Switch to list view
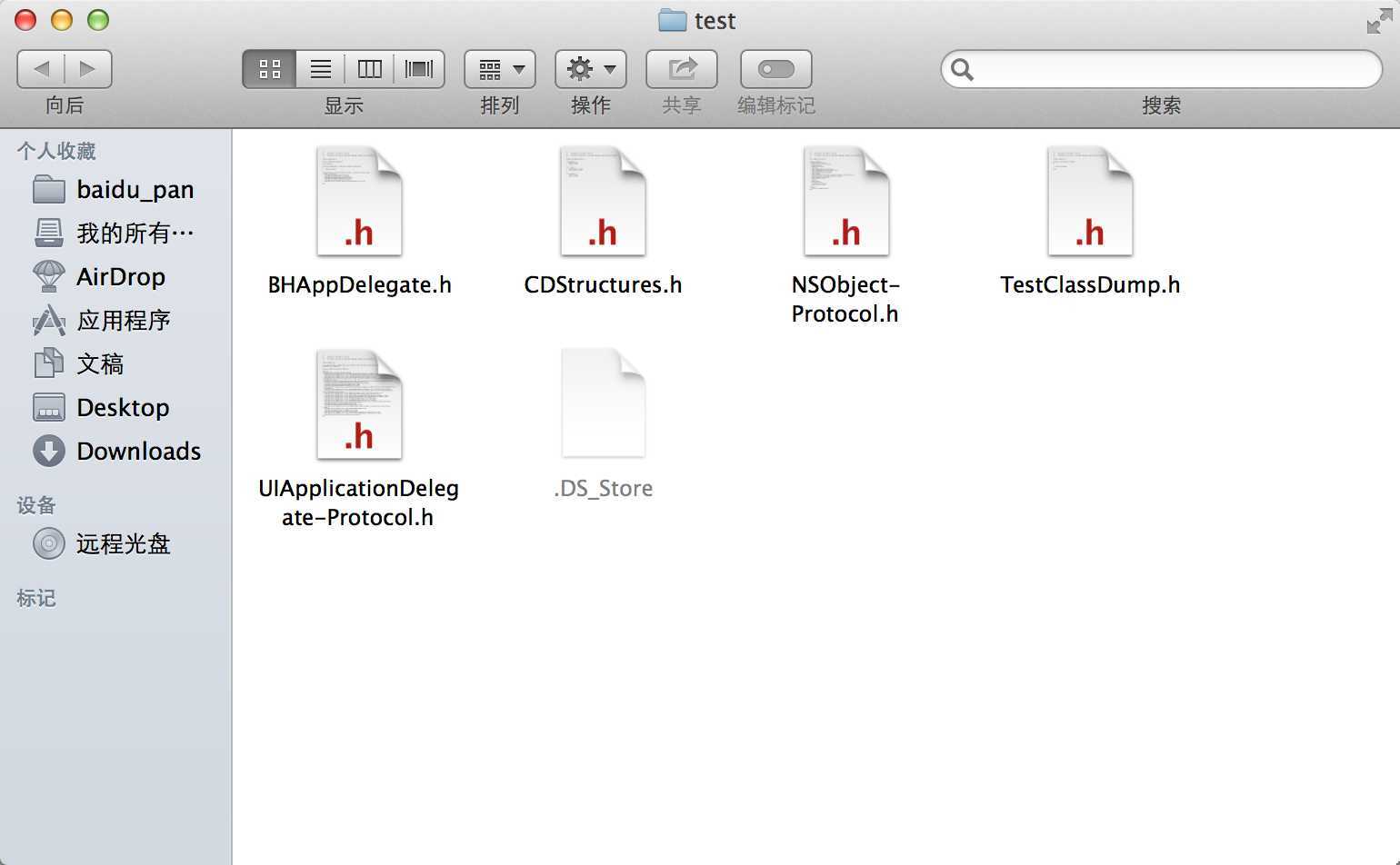Image resolution: width=1400 pixels, height=865 pixels. point(321,69)
